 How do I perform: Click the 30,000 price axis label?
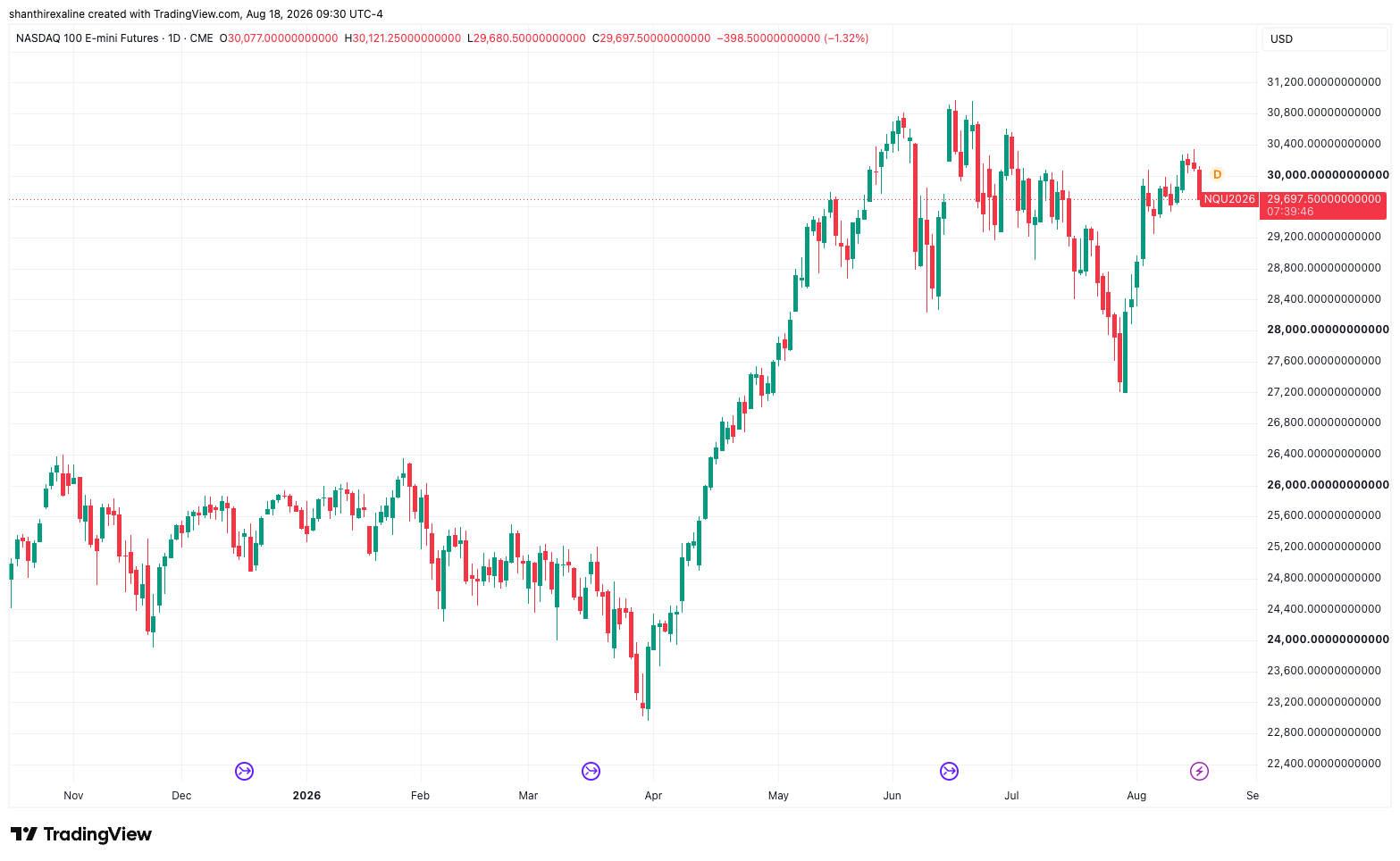(x=1328, y=175)
